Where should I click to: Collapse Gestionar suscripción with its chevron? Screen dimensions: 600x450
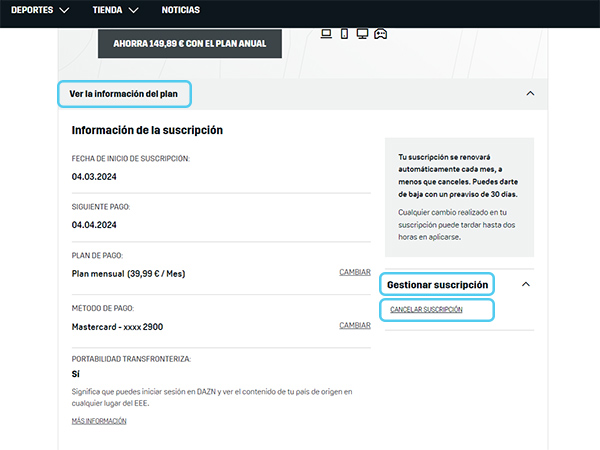click(526, 285)
